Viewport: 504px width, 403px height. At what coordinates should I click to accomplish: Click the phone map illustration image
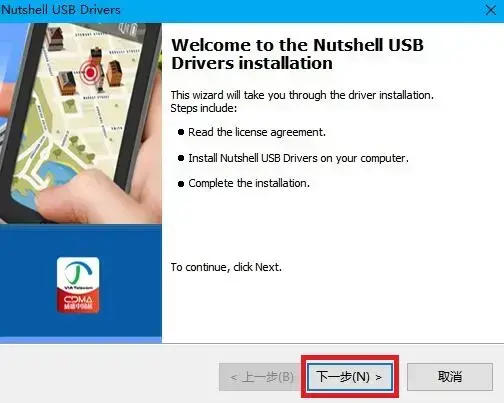[x=81, y=123]
